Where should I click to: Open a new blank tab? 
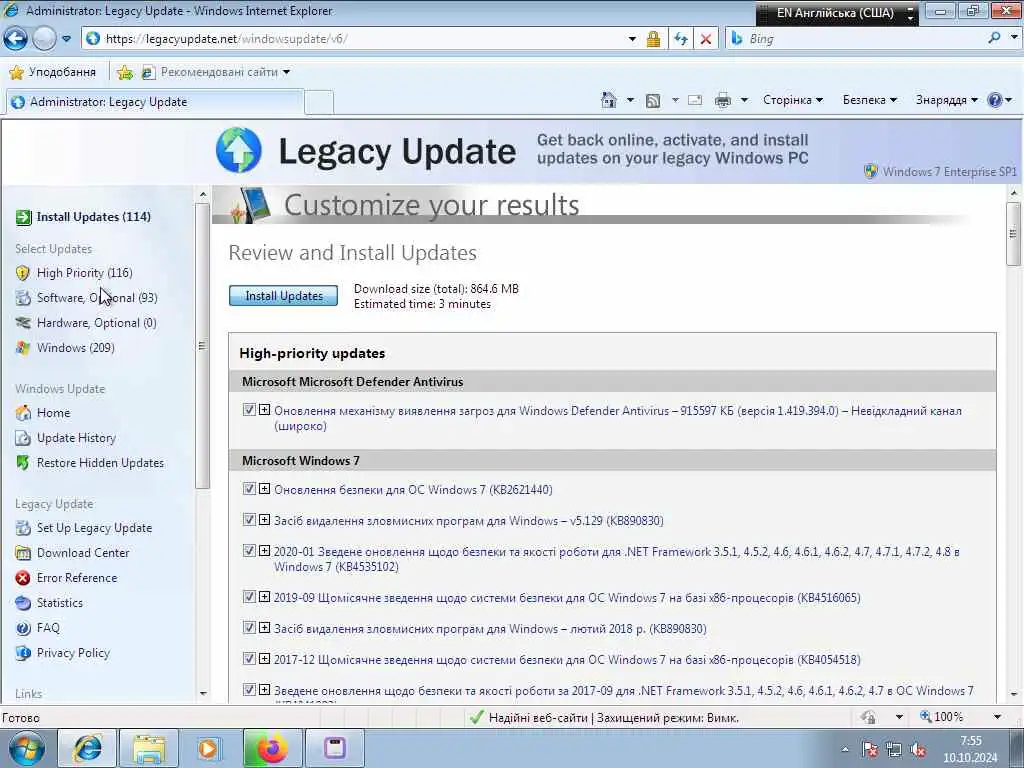pos(319,103)
